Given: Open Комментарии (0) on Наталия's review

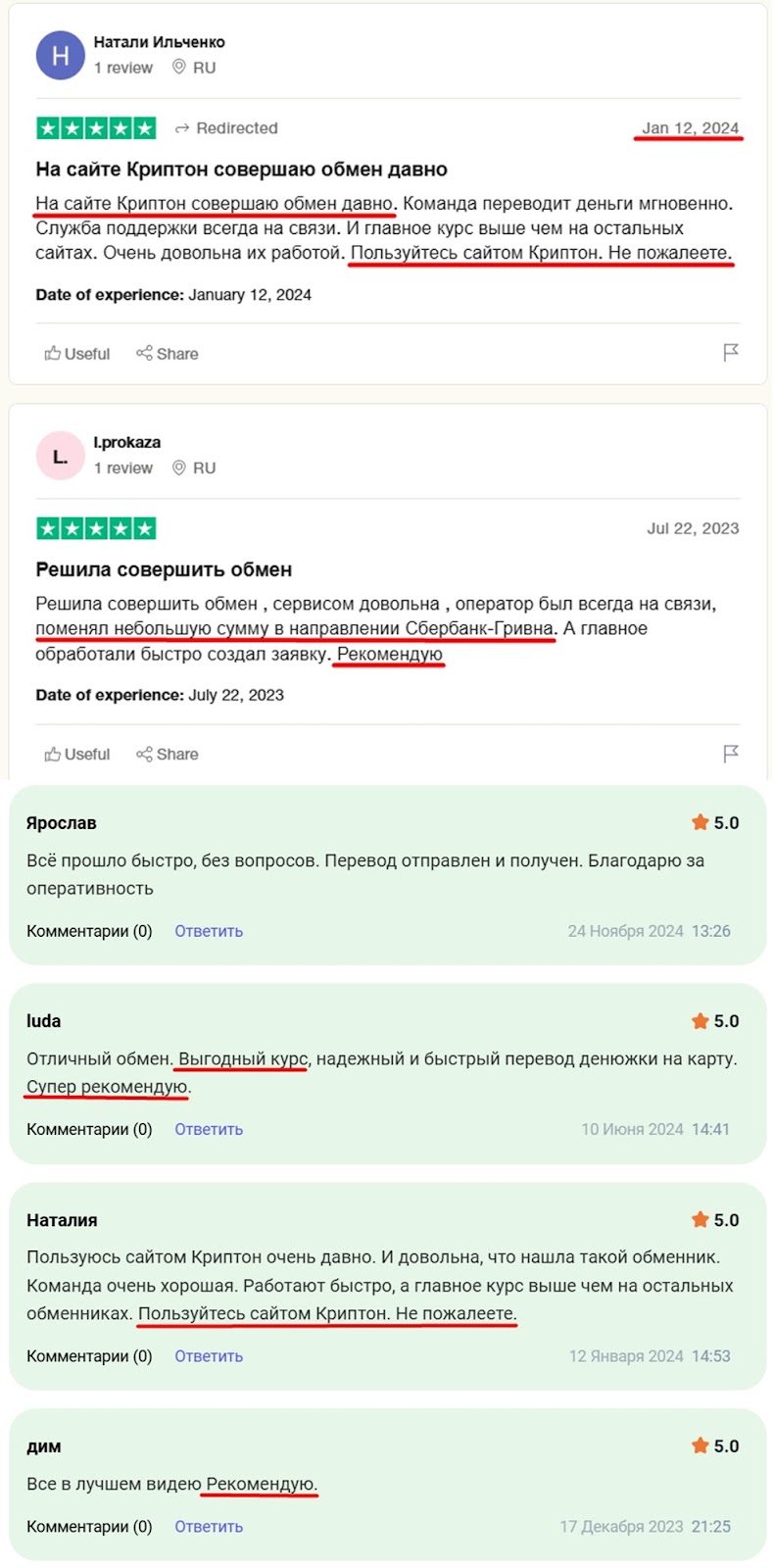Looking at the screenshot, I should point(89,1356).
